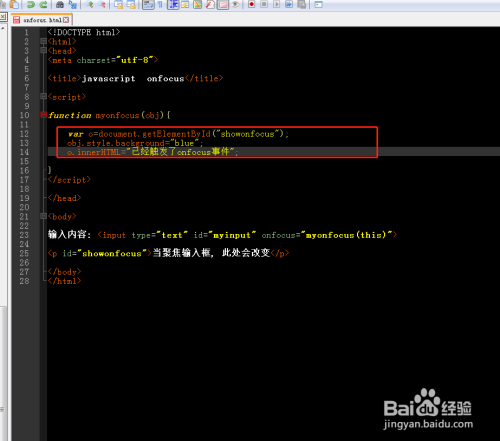Image resolution: width=500 pixels, height=441 pixels.
Task: Toggle file monitoring eye icon
Action: point(235,4)
